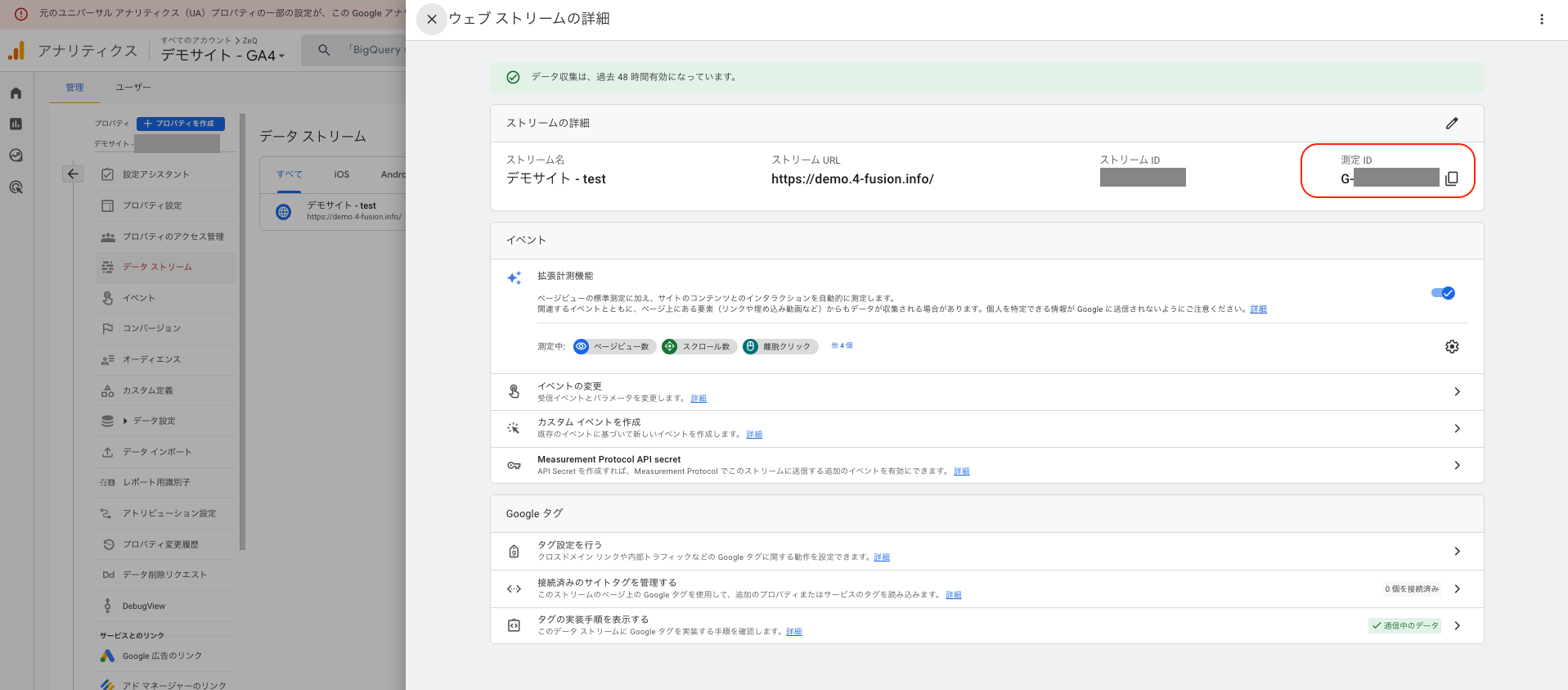Click the tag installation instructions icon
The height and width of the screenshot is (690, 1568).
tap(514, 625)
